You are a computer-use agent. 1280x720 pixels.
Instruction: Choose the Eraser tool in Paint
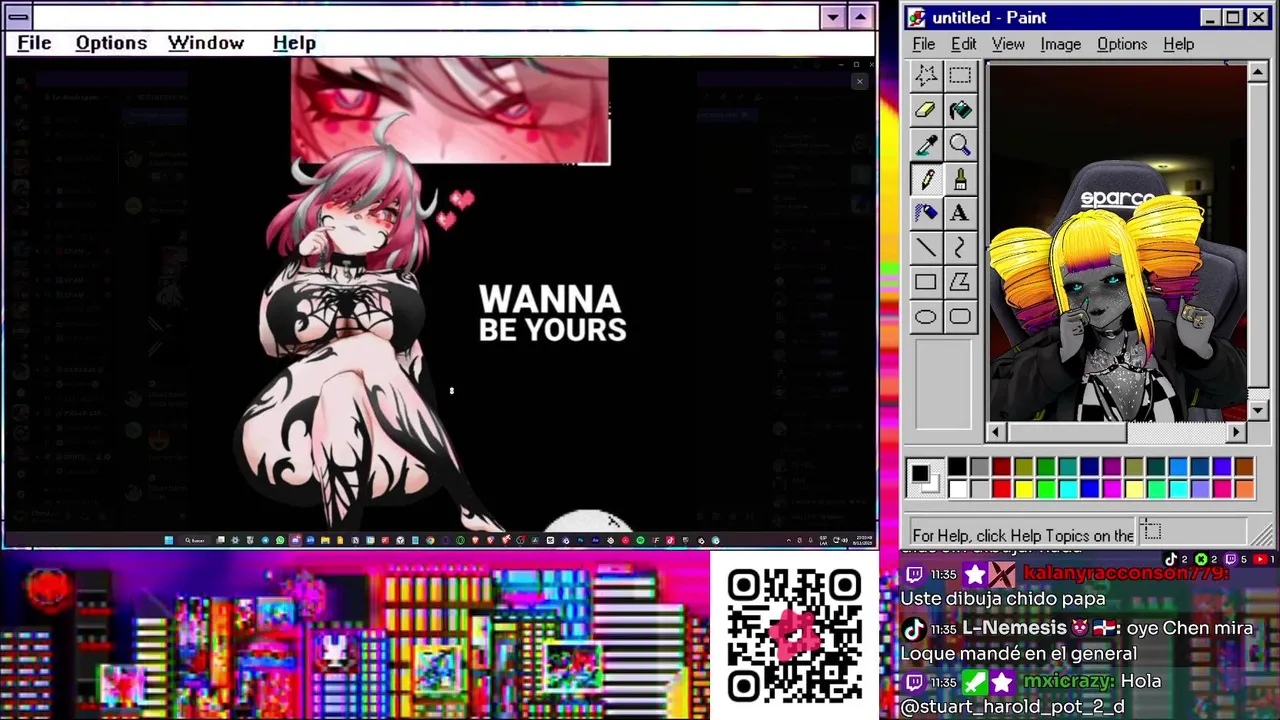(x=926, y=111)
